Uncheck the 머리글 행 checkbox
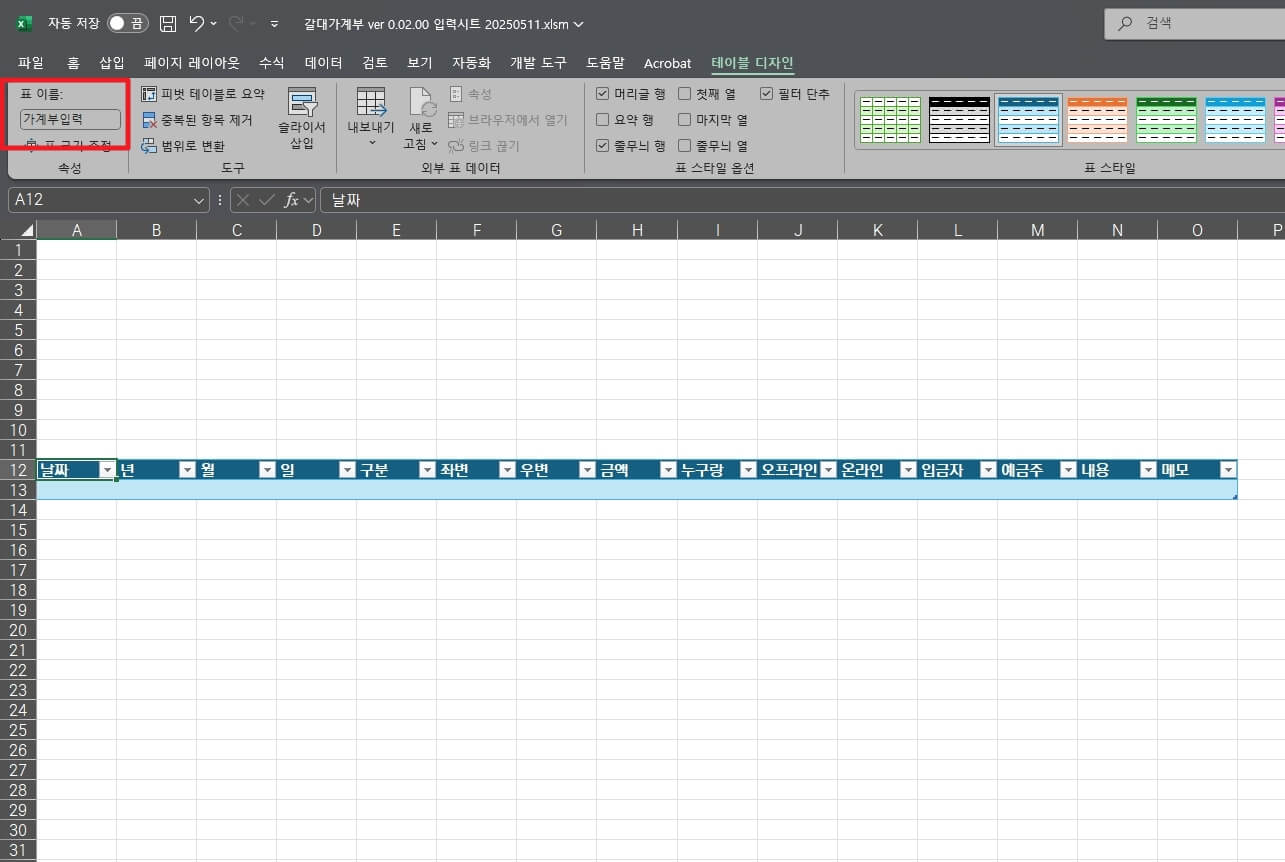 [603, 94]
